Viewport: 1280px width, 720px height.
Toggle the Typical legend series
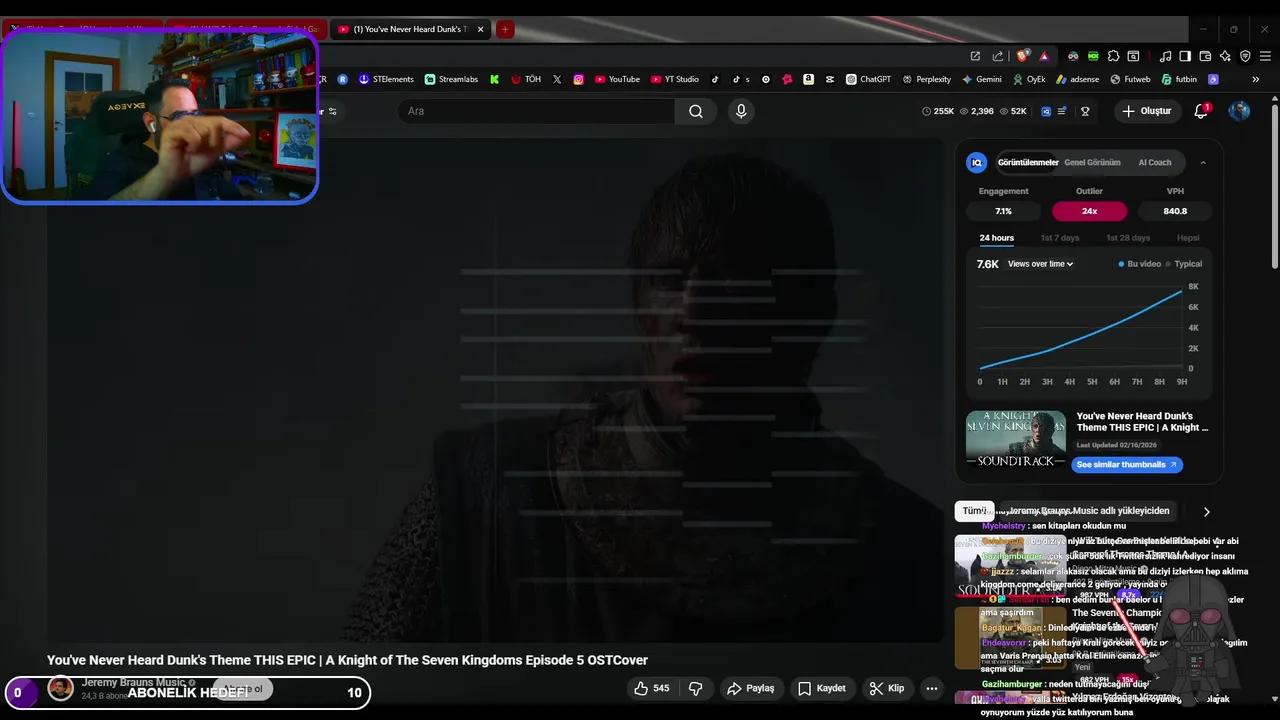pyautogui.click(x=1184, y=264)
